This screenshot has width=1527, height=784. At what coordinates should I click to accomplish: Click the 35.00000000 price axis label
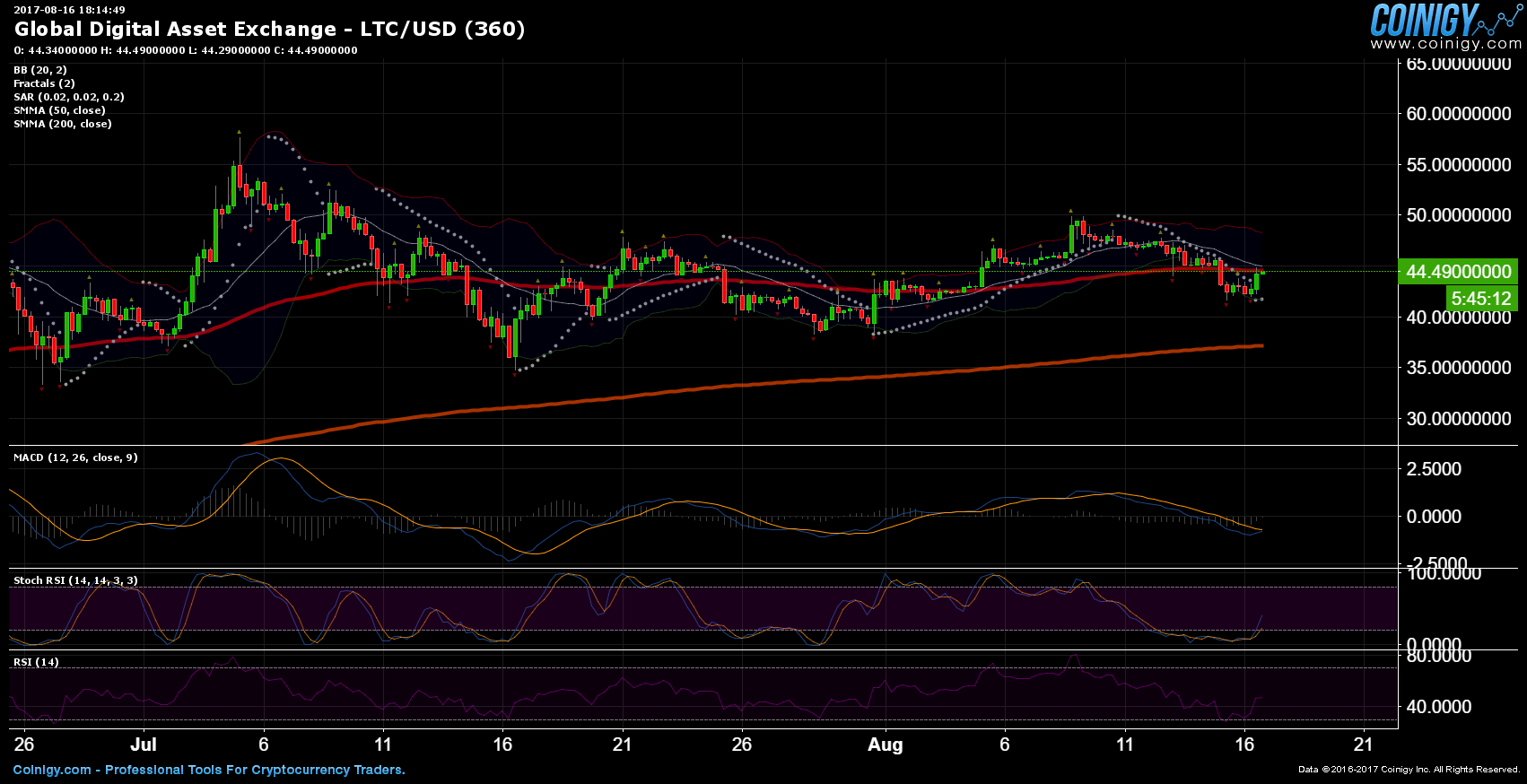[1459, 368]
